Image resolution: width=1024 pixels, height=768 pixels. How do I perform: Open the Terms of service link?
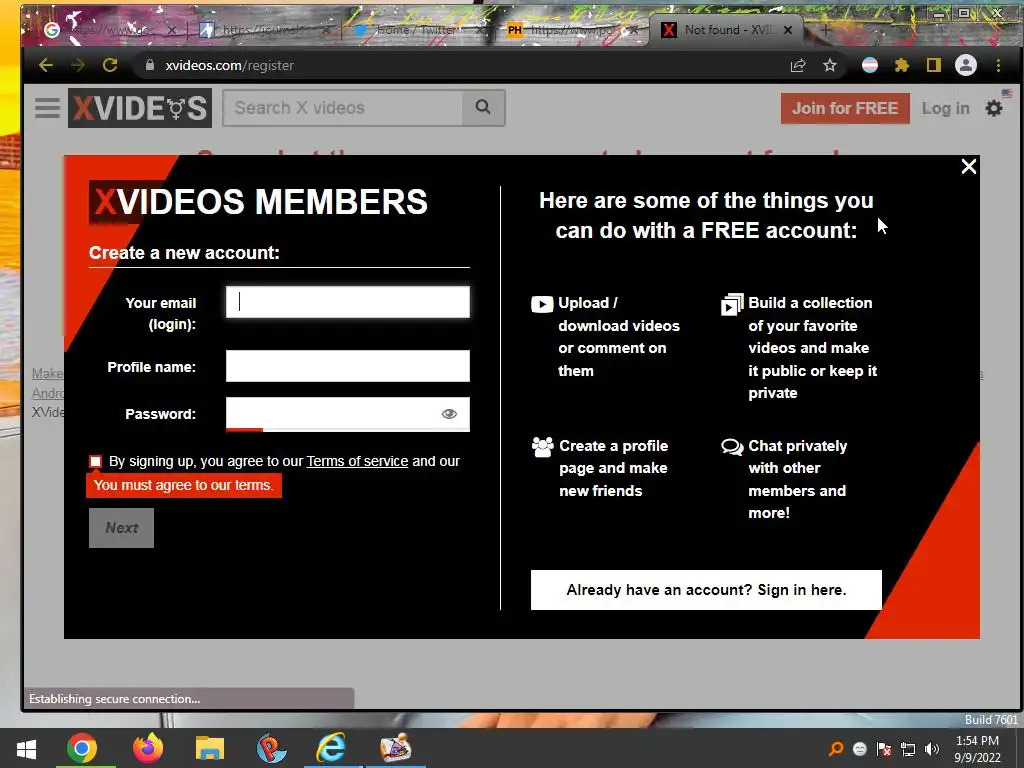point(357,461)
